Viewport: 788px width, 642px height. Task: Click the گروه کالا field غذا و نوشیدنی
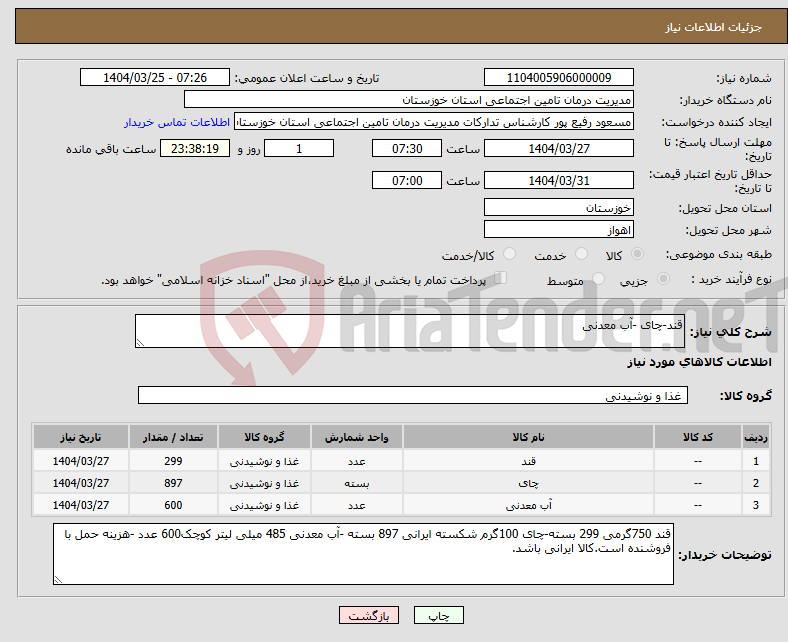[413, 396]
